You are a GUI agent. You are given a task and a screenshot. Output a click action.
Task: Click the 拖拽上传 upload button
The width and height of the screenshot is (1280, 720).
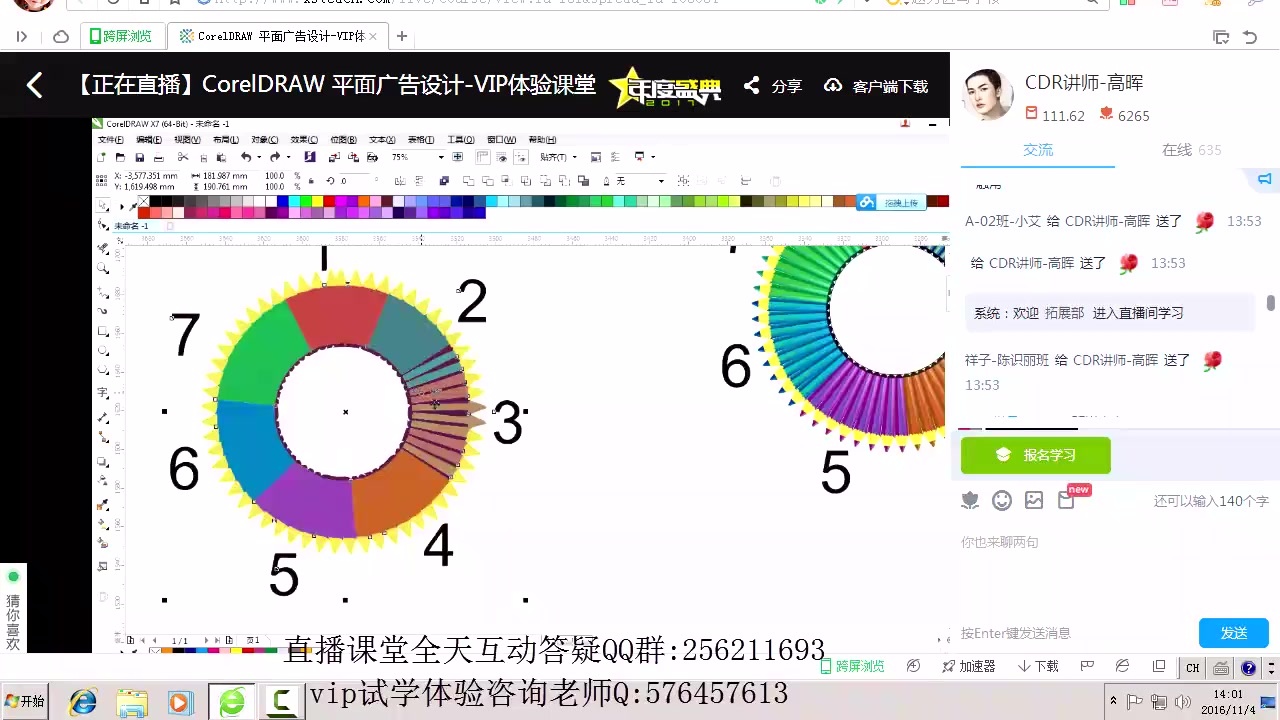(x=891, y=202)
